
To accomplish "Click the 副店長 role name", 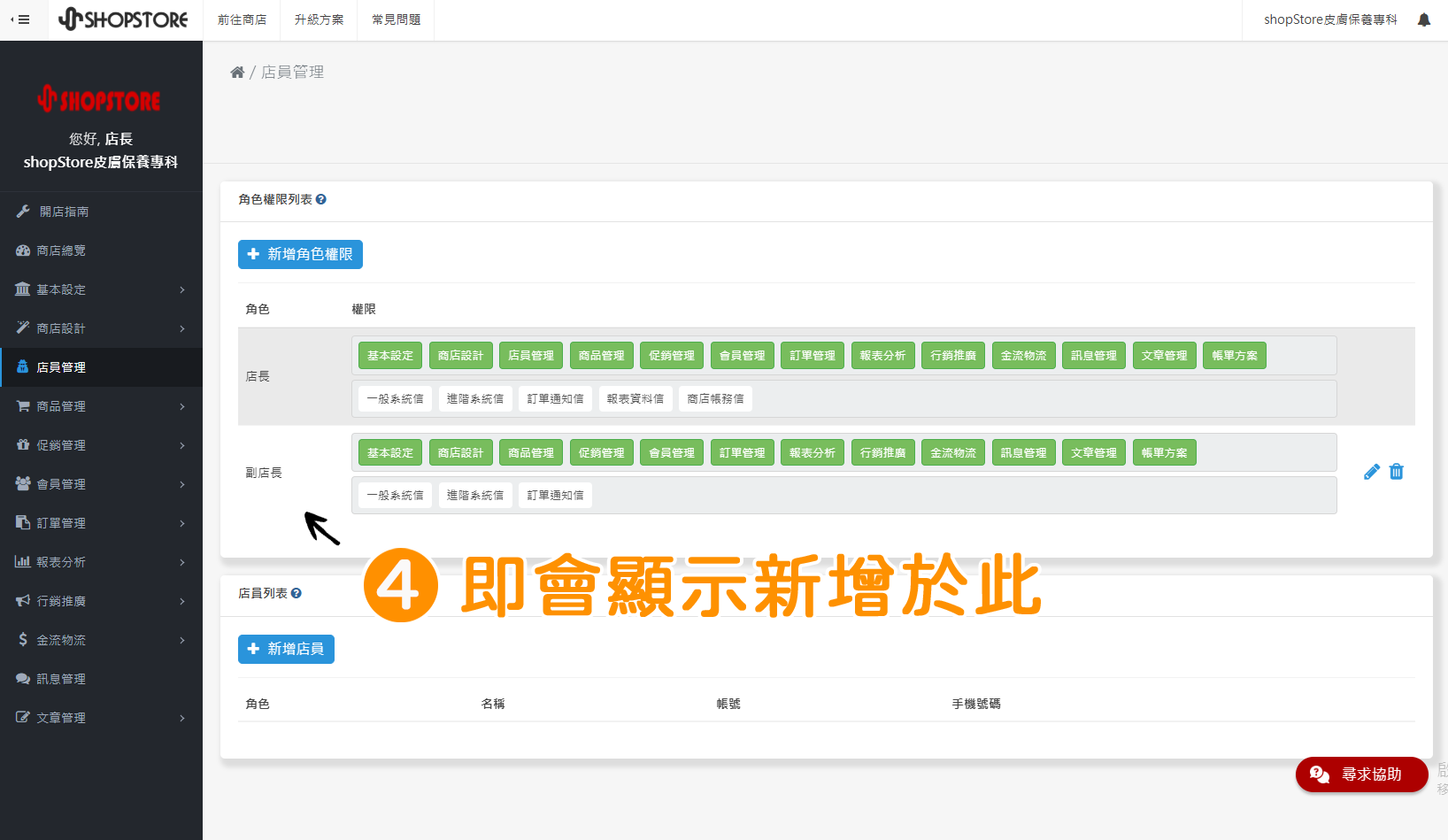I will click(x=264, y=473).
